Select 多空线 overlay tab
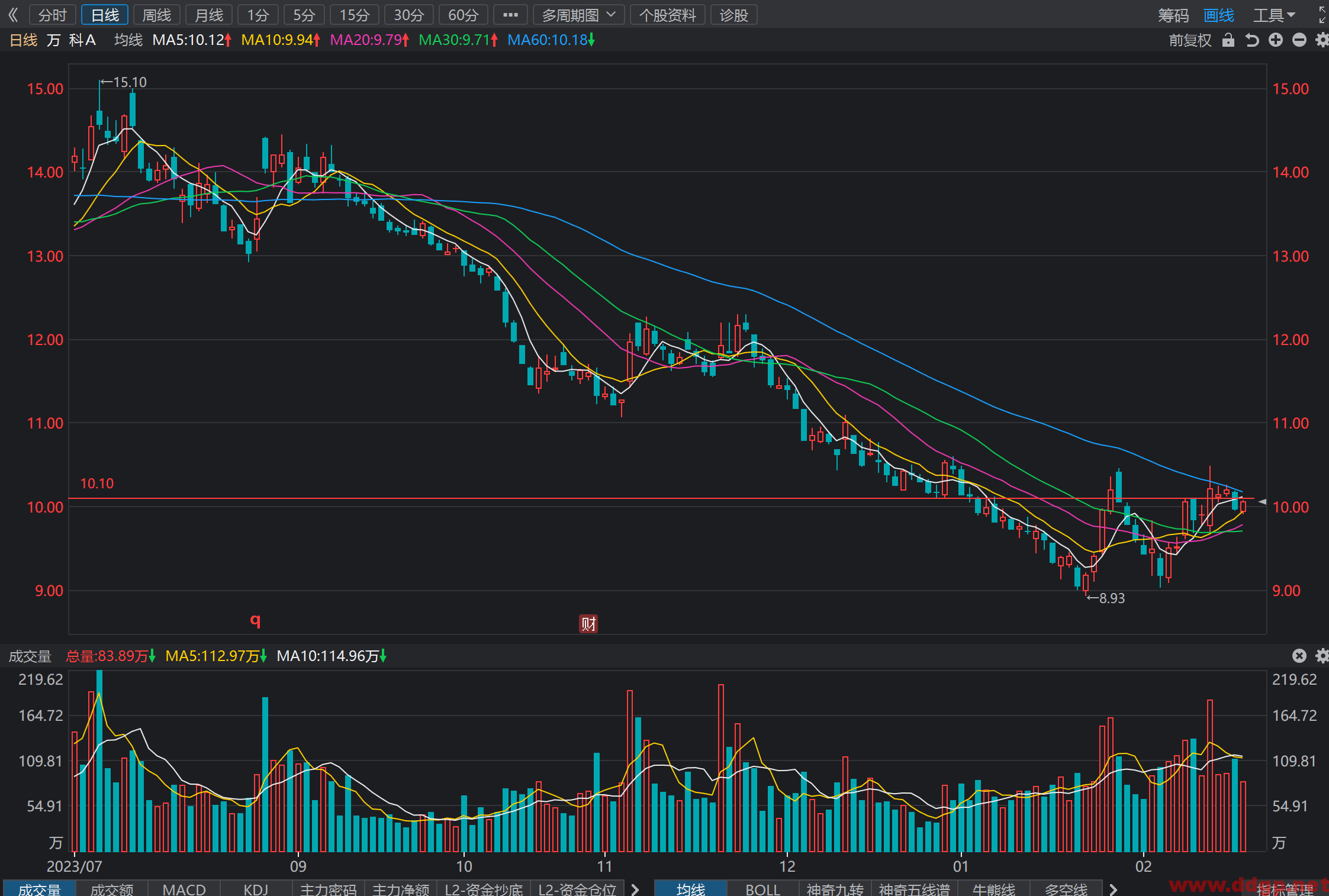The height and width of the screenshot is (896, 1329). pyautogui.click(x=1066, y=889)
